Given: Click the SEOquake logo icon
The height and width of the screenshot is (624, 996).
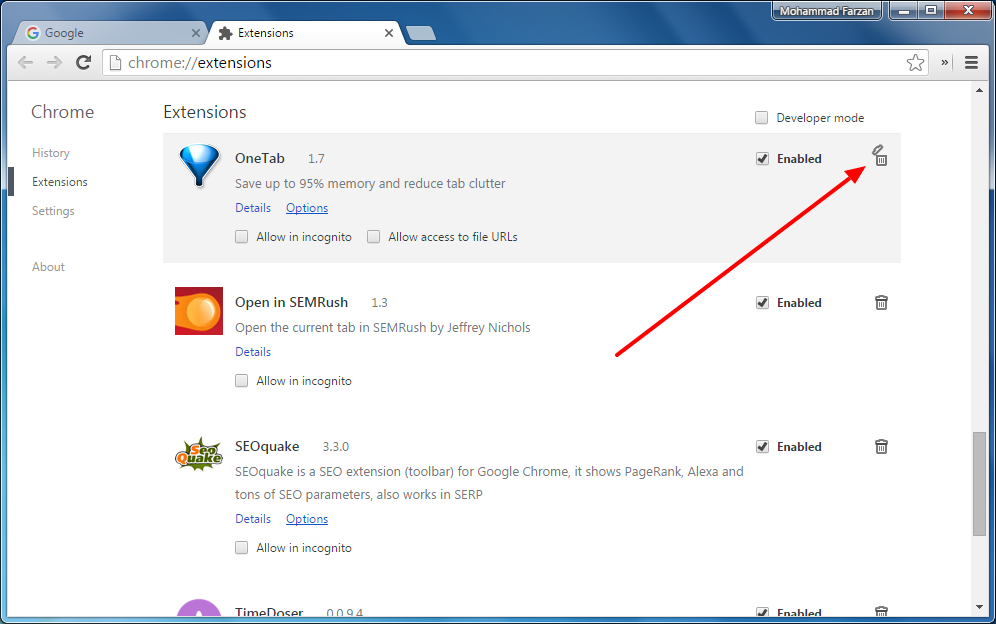Looking at the screenshot, I should [x=199, y=454].
